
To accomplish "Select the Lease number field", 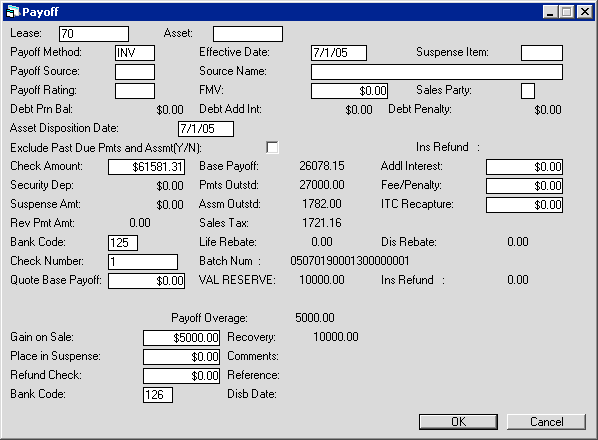I will pyautogui.click(x=94, y=34).
